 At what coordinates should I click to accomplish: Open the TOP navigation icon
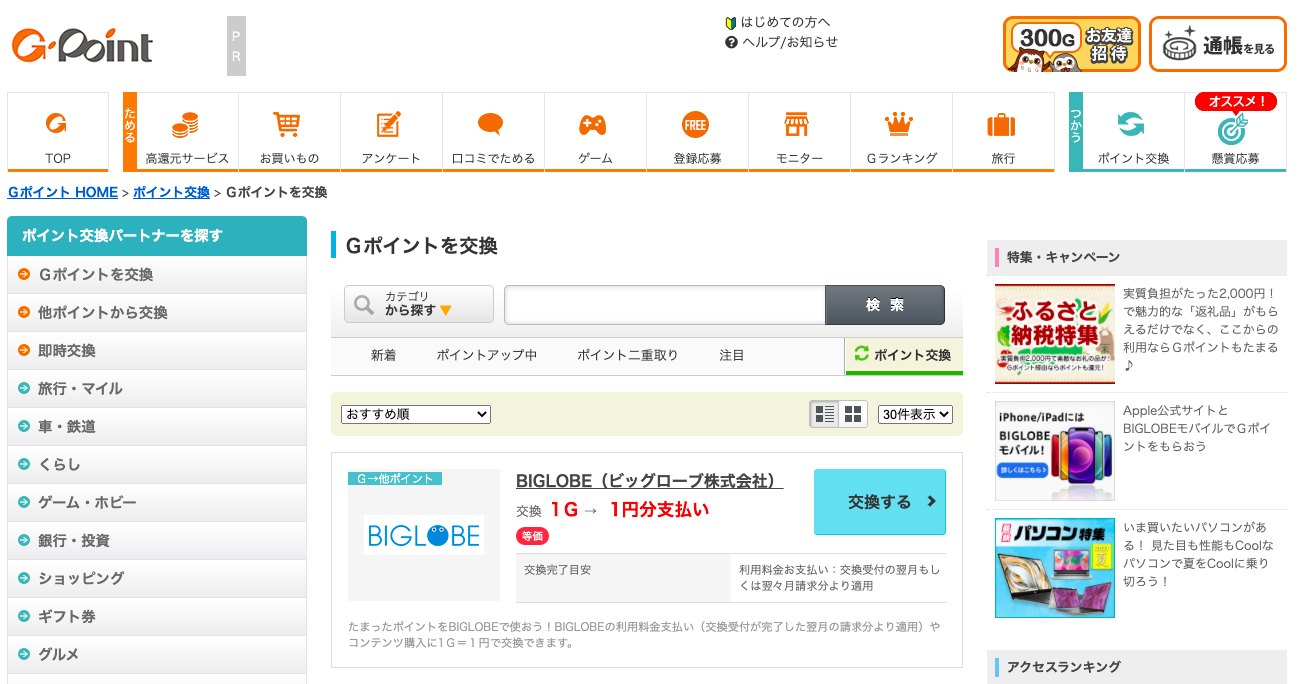click(x=57, y=125)
